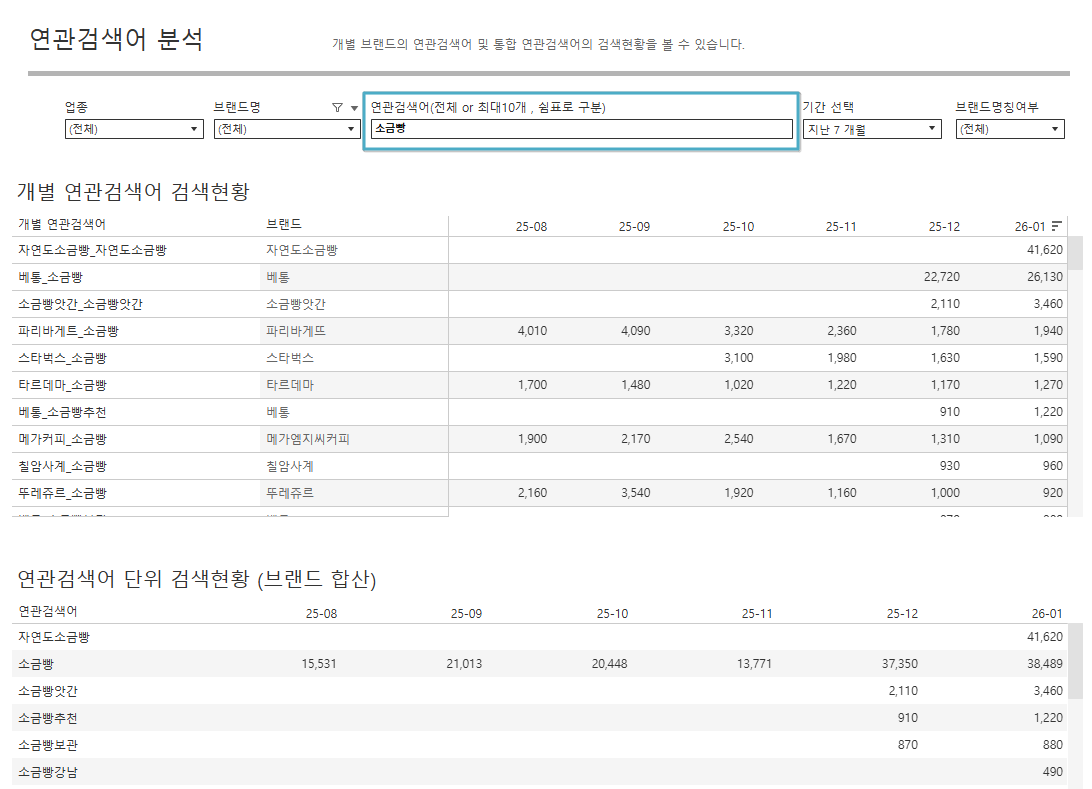The image size is (1092, 789).
Task: Select the 파리바게트_소금빵 row label
Action: (x=69, y=331)
